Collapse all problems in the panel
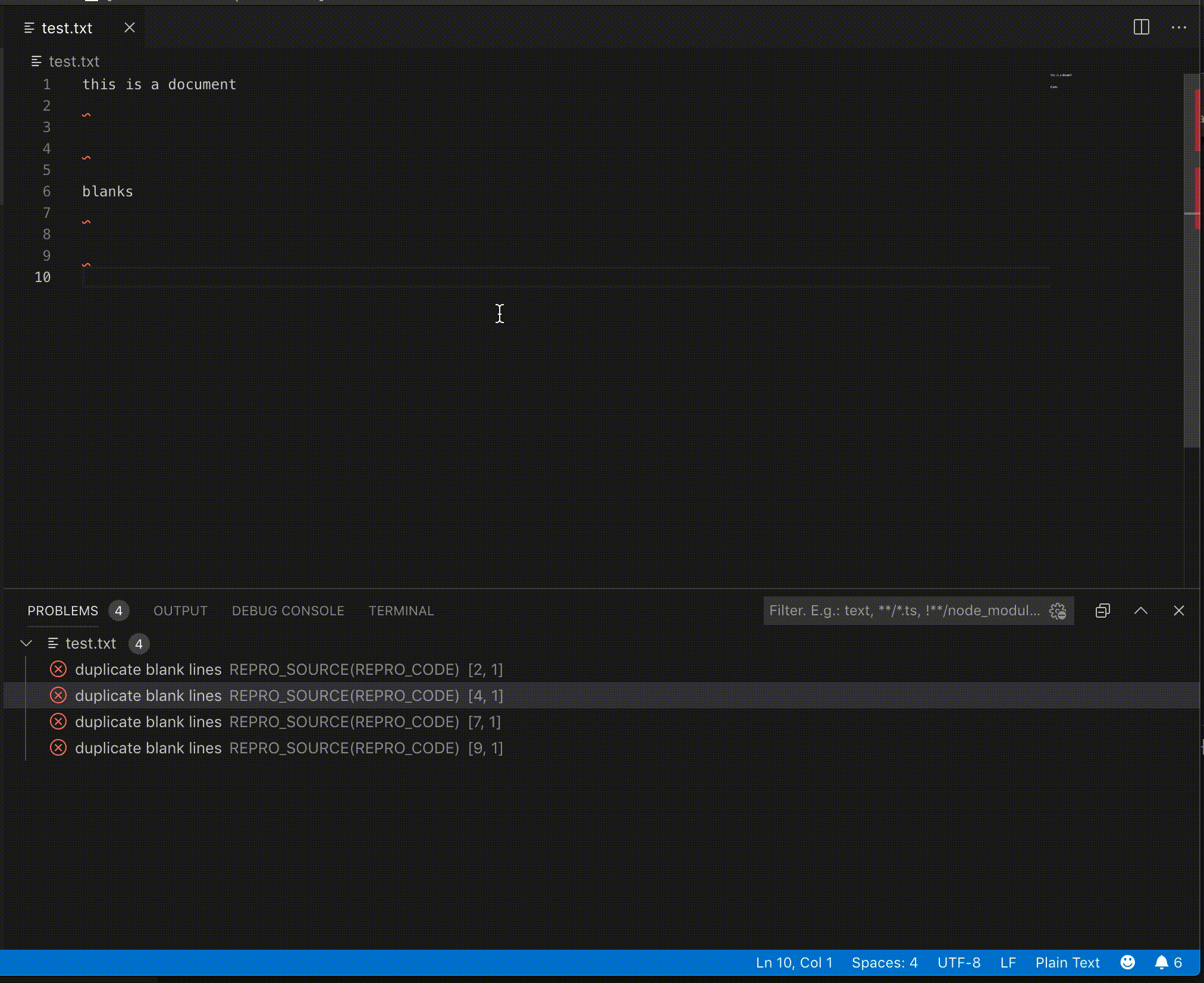 point(1102,611)
